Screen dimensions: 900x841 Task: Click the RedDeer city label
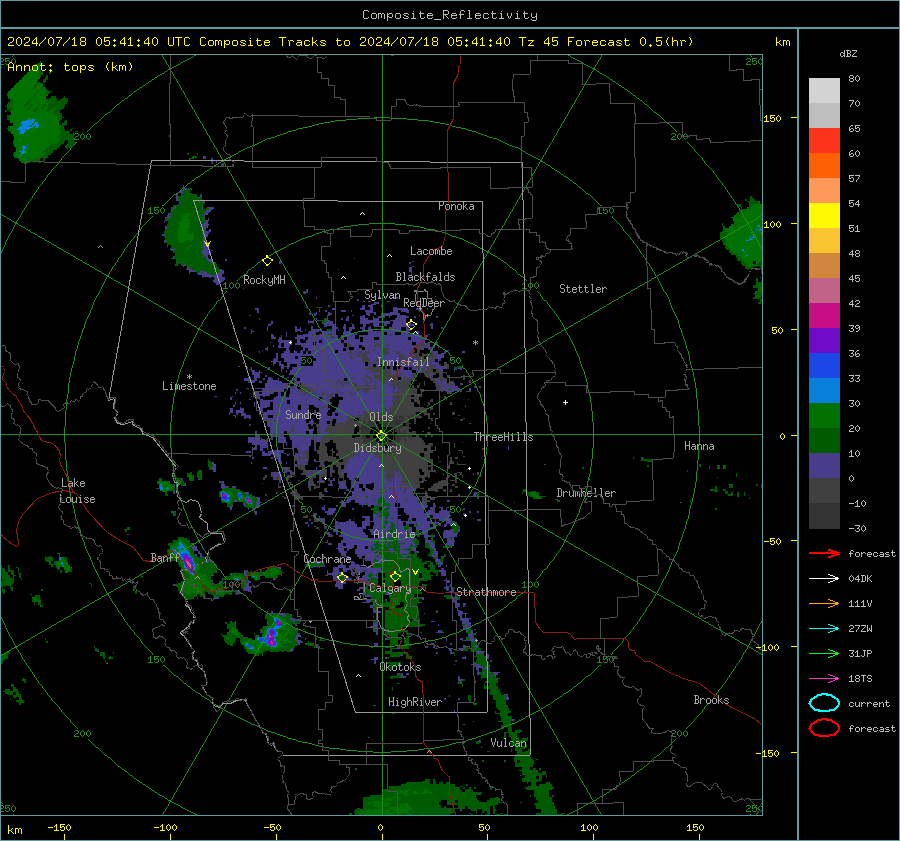tap(424, 303)
